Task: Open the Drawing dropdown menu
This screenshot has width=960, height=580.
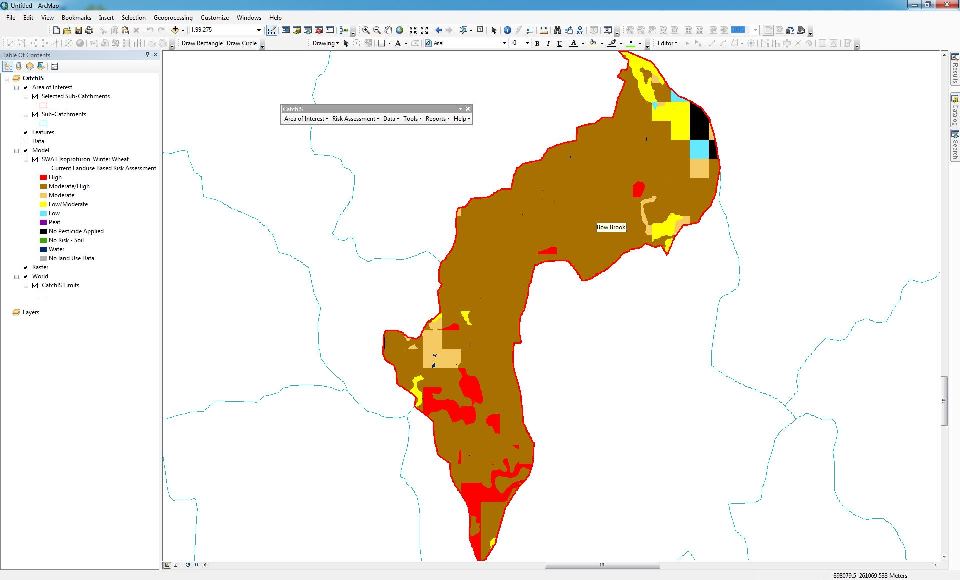Action: pyautogui.click(x=325, y=43)
